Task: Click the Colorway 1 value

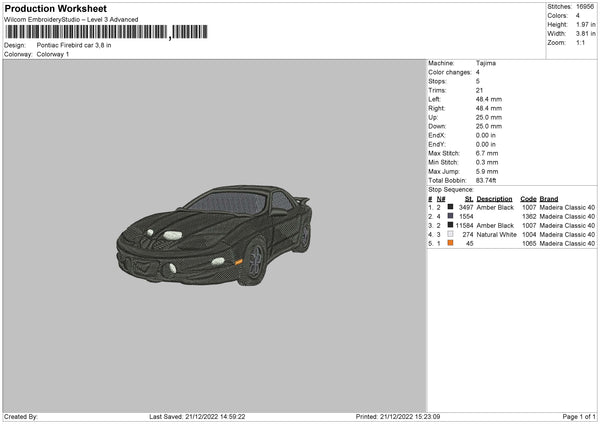Action: click(53, 53)
